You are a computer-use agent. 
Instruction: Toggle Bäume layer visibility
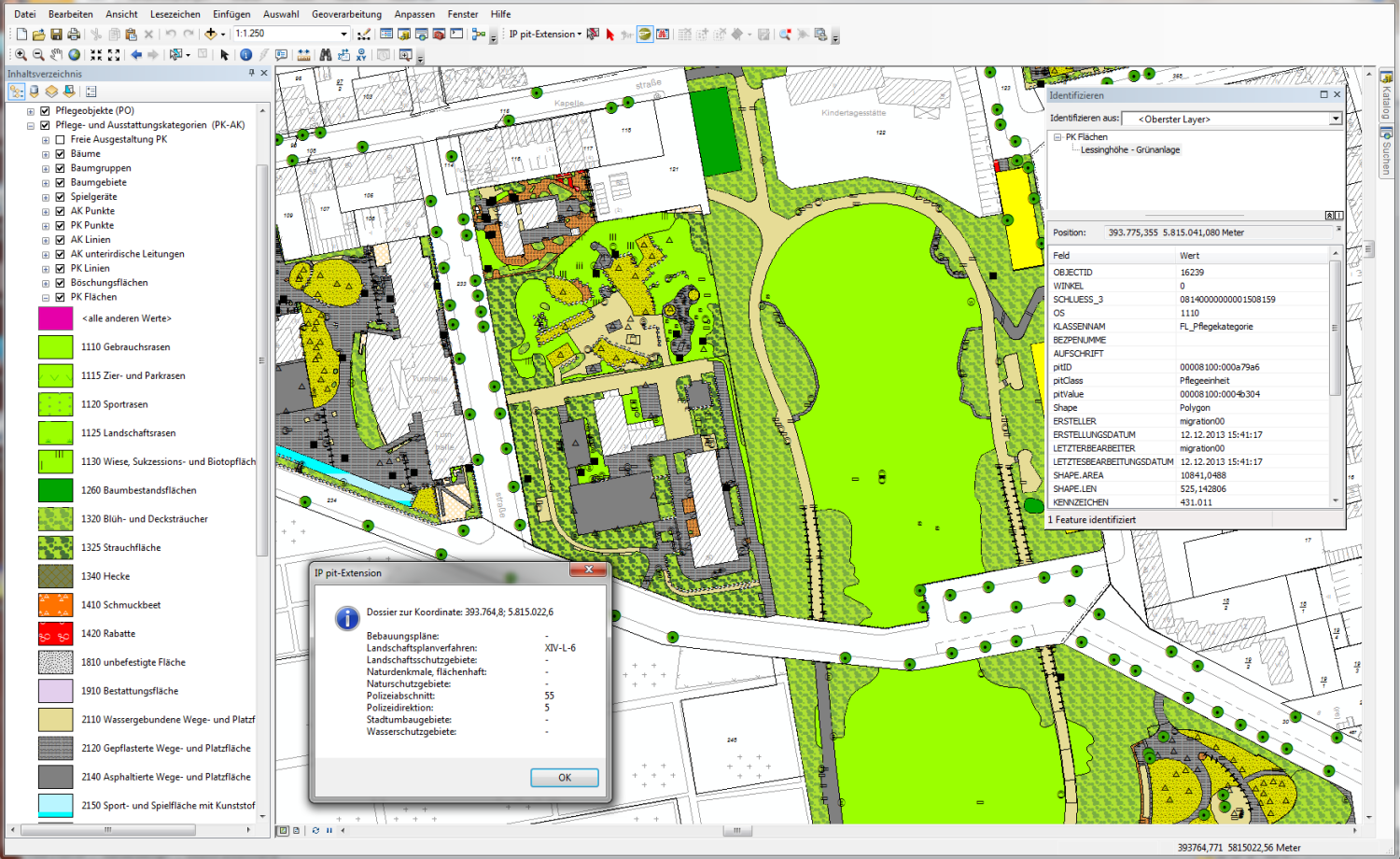tap(60, 153)
